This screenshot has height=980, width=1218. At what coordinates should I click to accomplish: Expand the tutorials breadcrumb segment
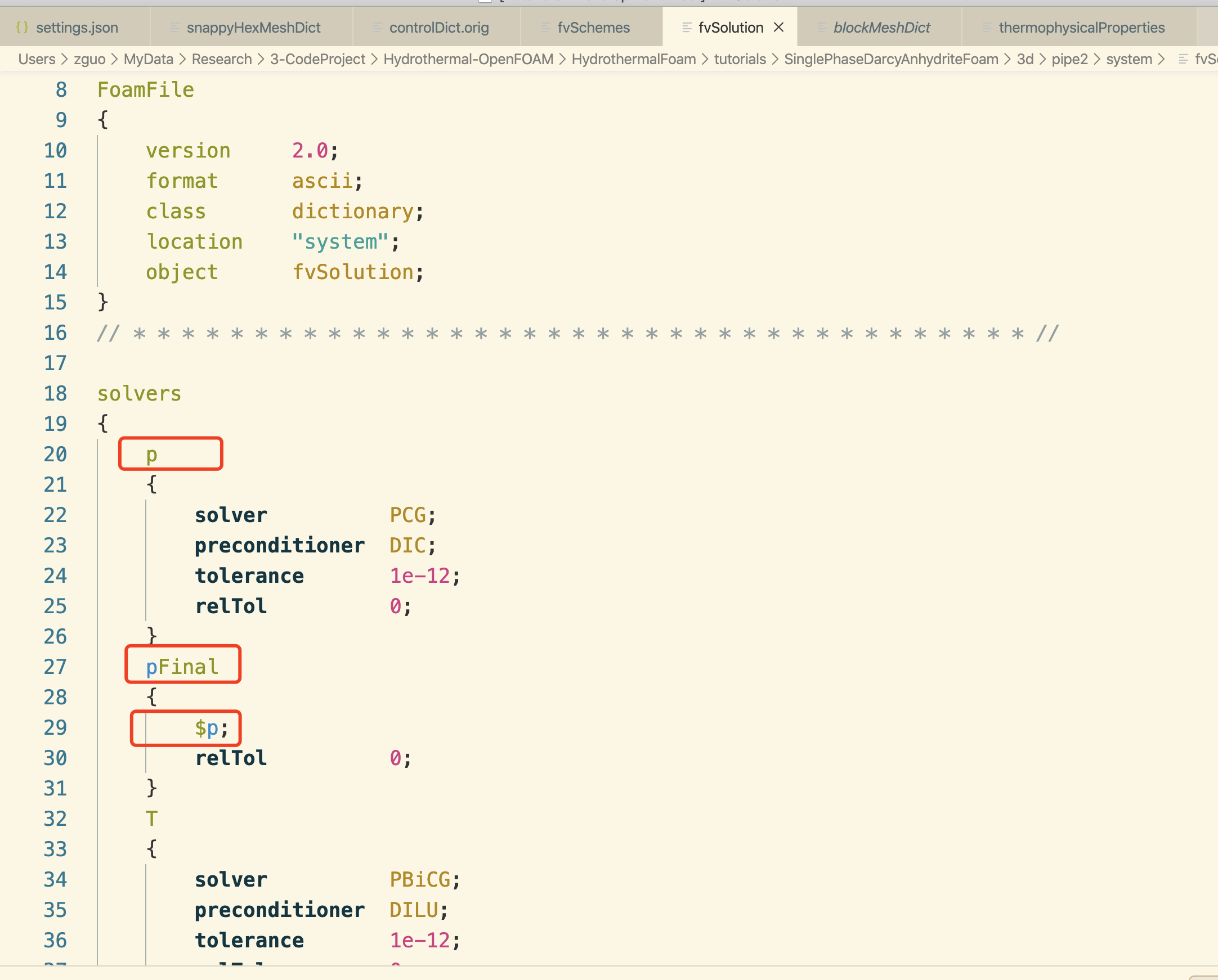[740, 59]
